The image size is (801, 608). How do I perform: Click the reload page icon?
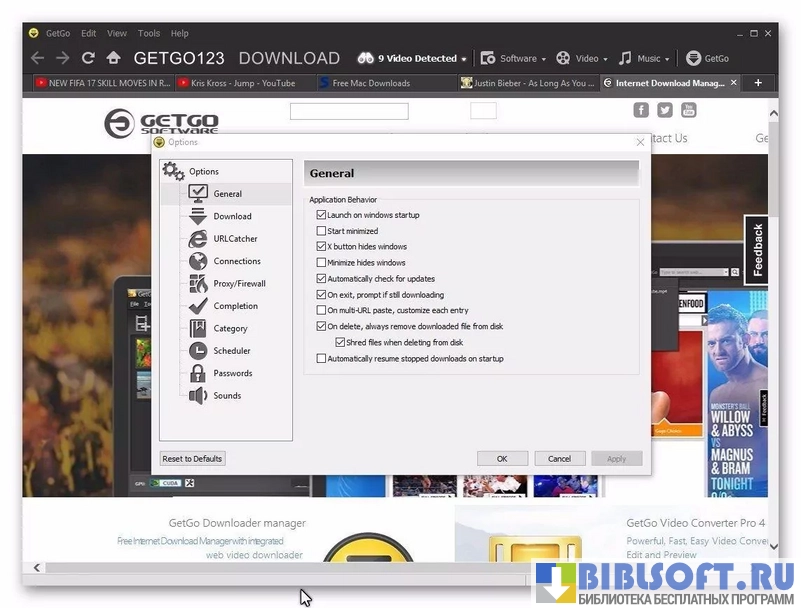(x=88, y=58)
